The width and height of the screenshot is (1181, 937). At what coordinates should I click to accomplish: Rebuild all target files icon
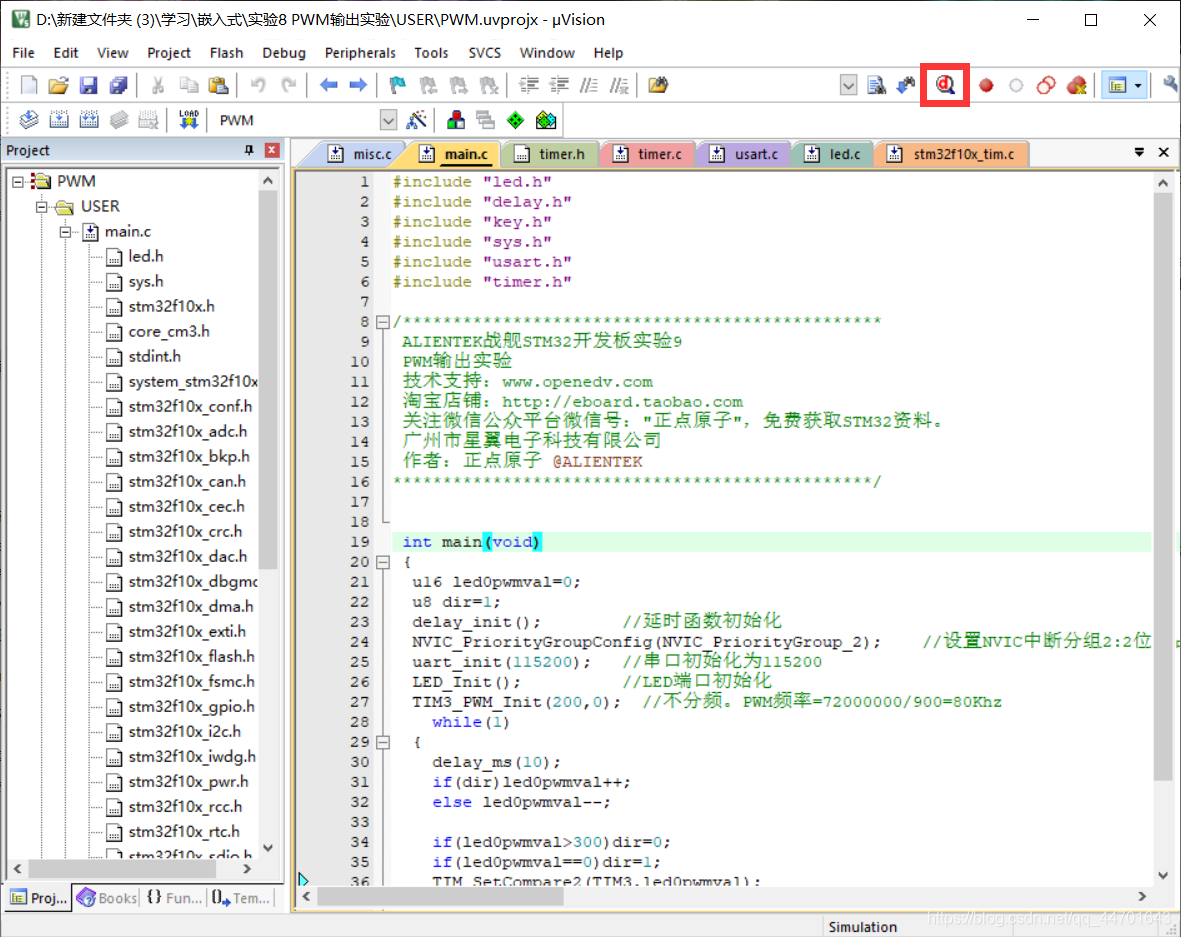89,120
